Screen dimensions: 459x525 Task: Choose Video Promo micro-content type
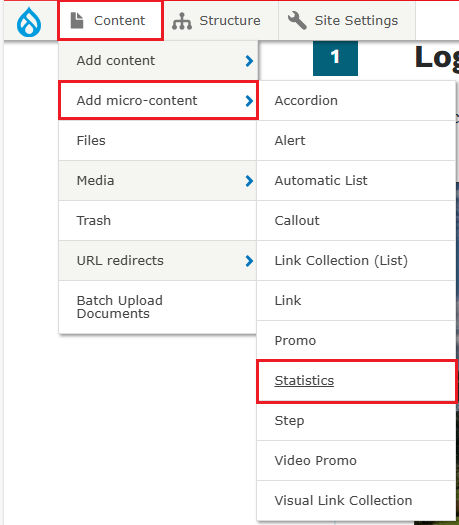[356, 461]
